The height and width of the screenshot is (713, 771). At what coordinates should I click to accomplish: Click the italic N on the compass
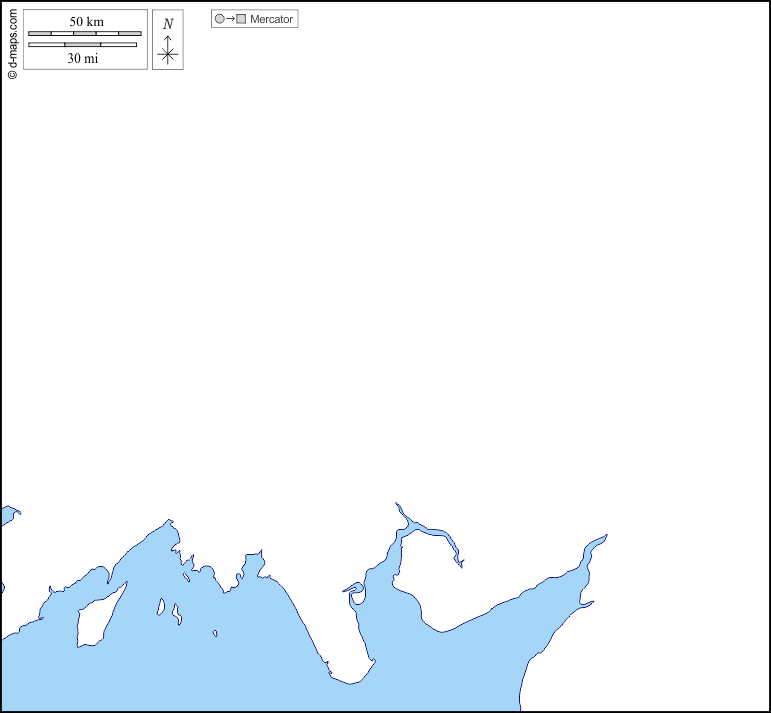pos(168,24)
